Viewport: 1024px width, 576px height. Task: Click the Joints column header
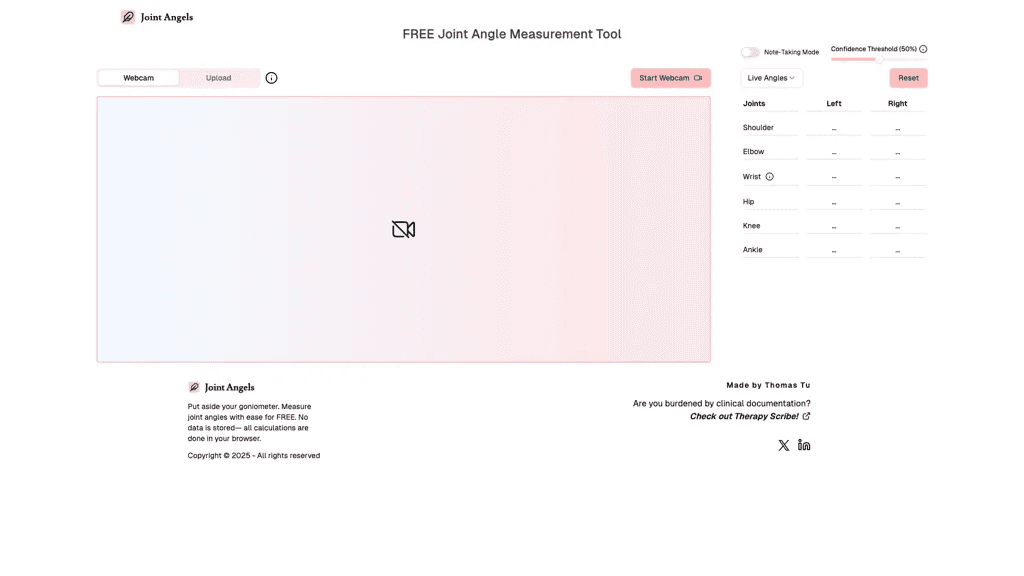point(754,104)
